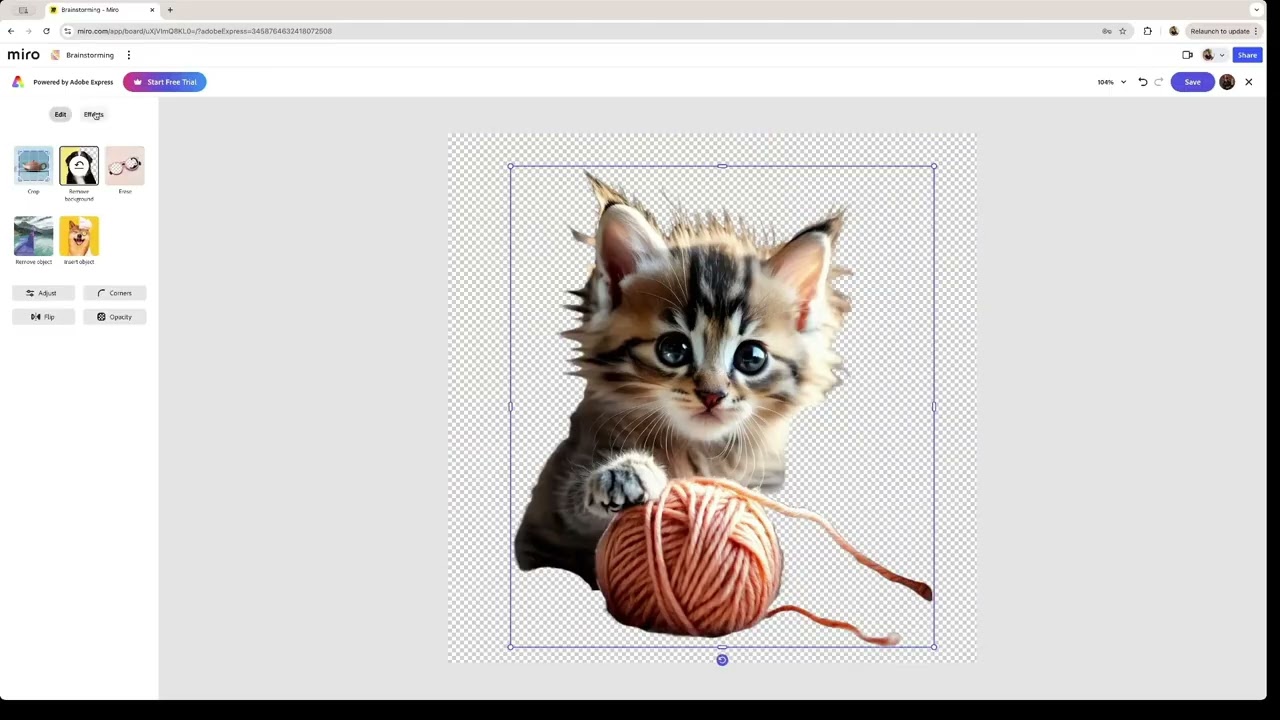The width and height of the screenshot is (1280, 720).
Task: Click the kitten image on canvas
Action: [722, 407]
